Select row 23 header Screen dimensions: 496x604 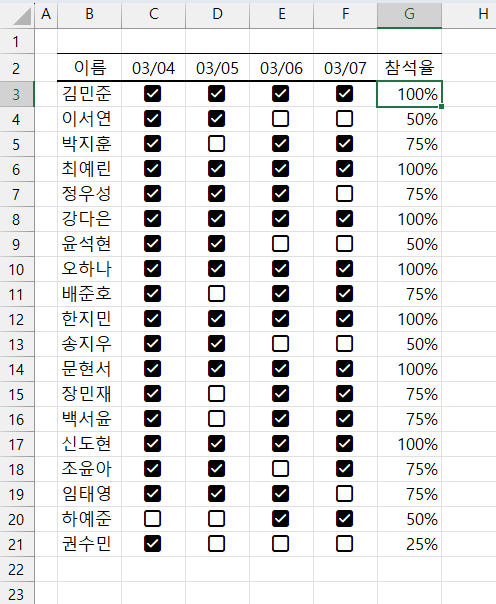point(17,594)
